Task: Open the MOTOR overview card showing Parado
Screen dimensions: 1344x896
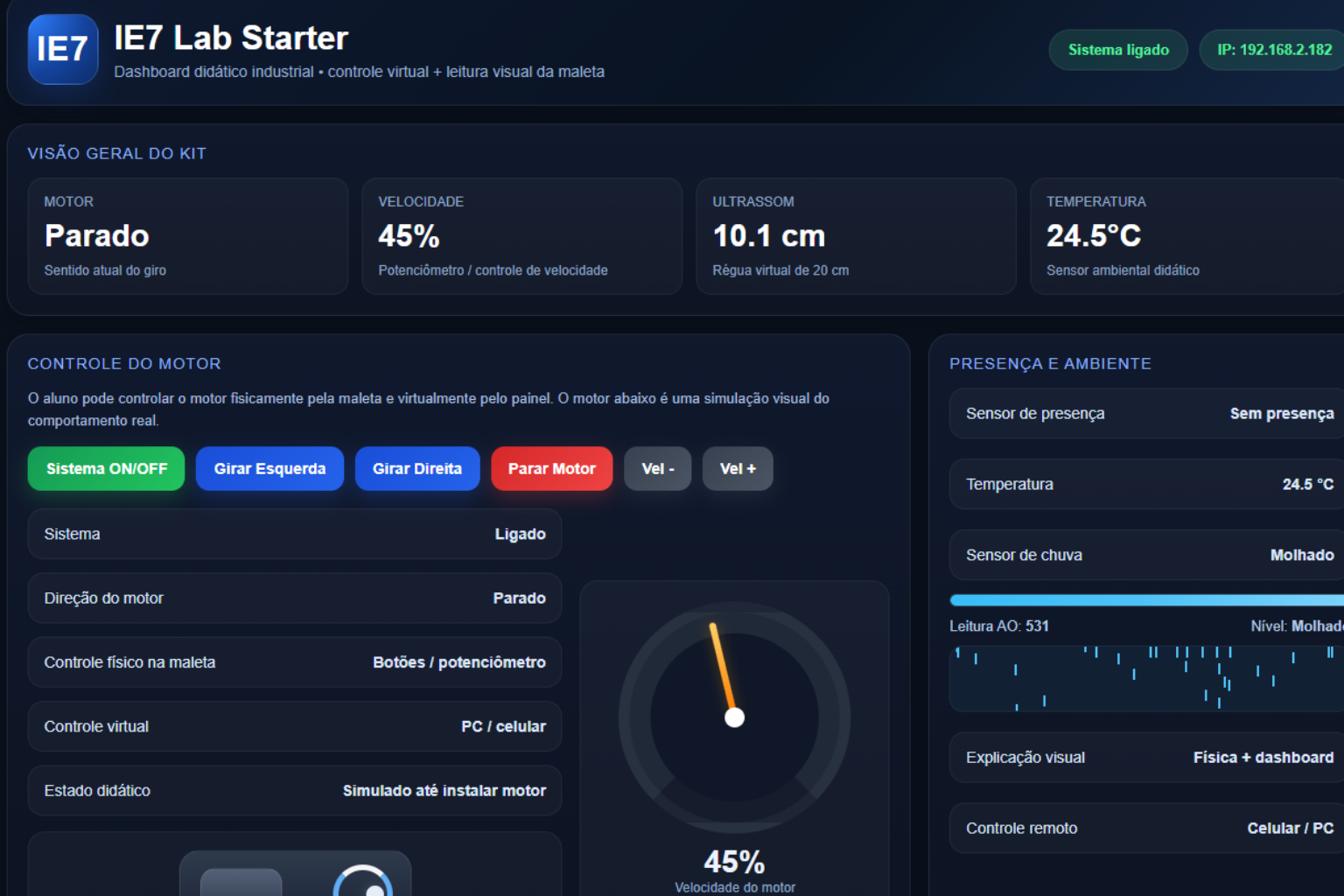Action: tap(188, 236)
